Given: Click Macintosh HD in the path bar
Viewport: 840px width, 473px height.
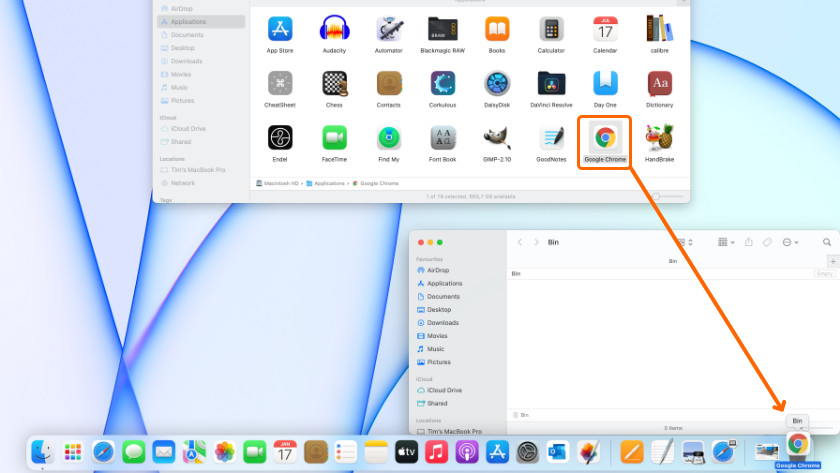Looking at the screenshot, I should [277, 183].
